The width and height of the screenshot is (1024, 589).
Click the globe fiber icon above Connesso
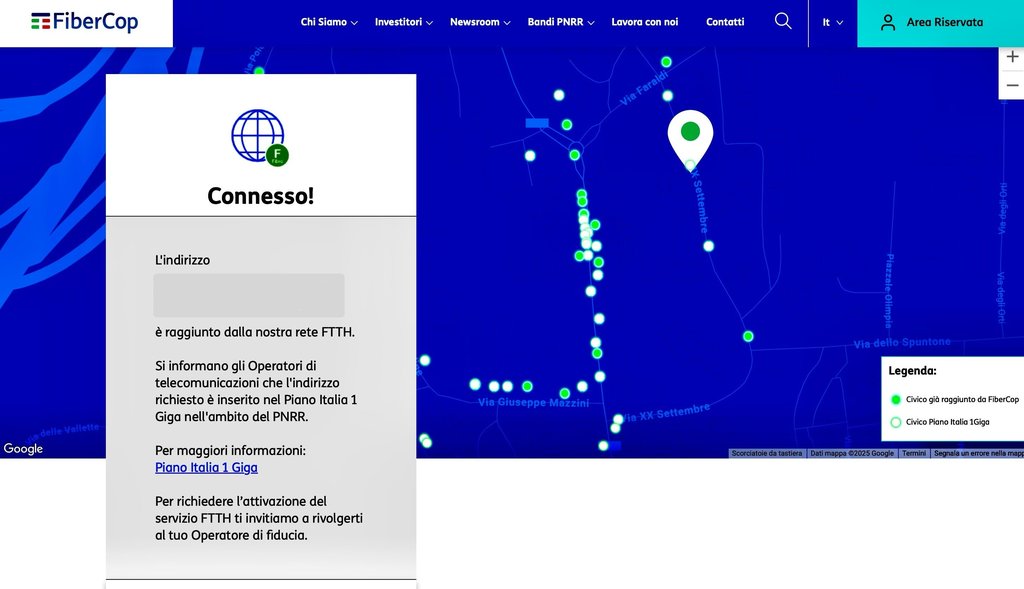(x=260, y=137)
